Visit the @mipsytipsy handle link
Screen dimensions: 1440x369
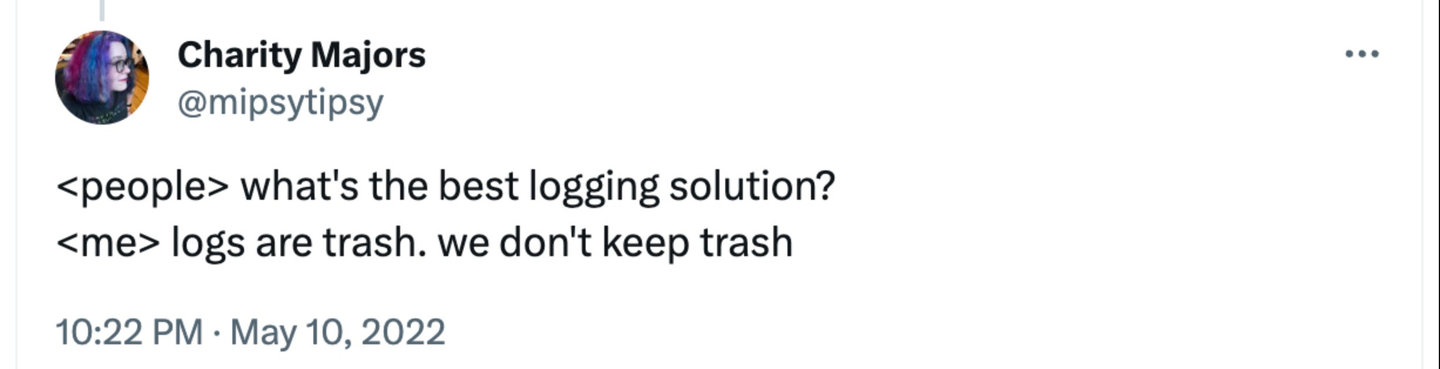pyautogui.click(x=280, y=101)
